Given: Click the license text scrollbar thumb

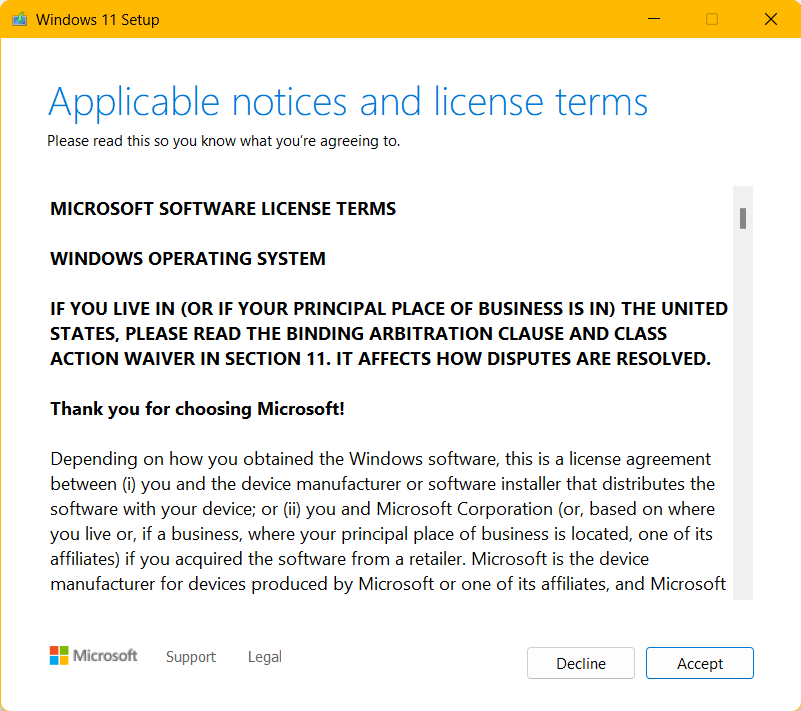Looking at the screenshot, I should [x=743, y=218].
